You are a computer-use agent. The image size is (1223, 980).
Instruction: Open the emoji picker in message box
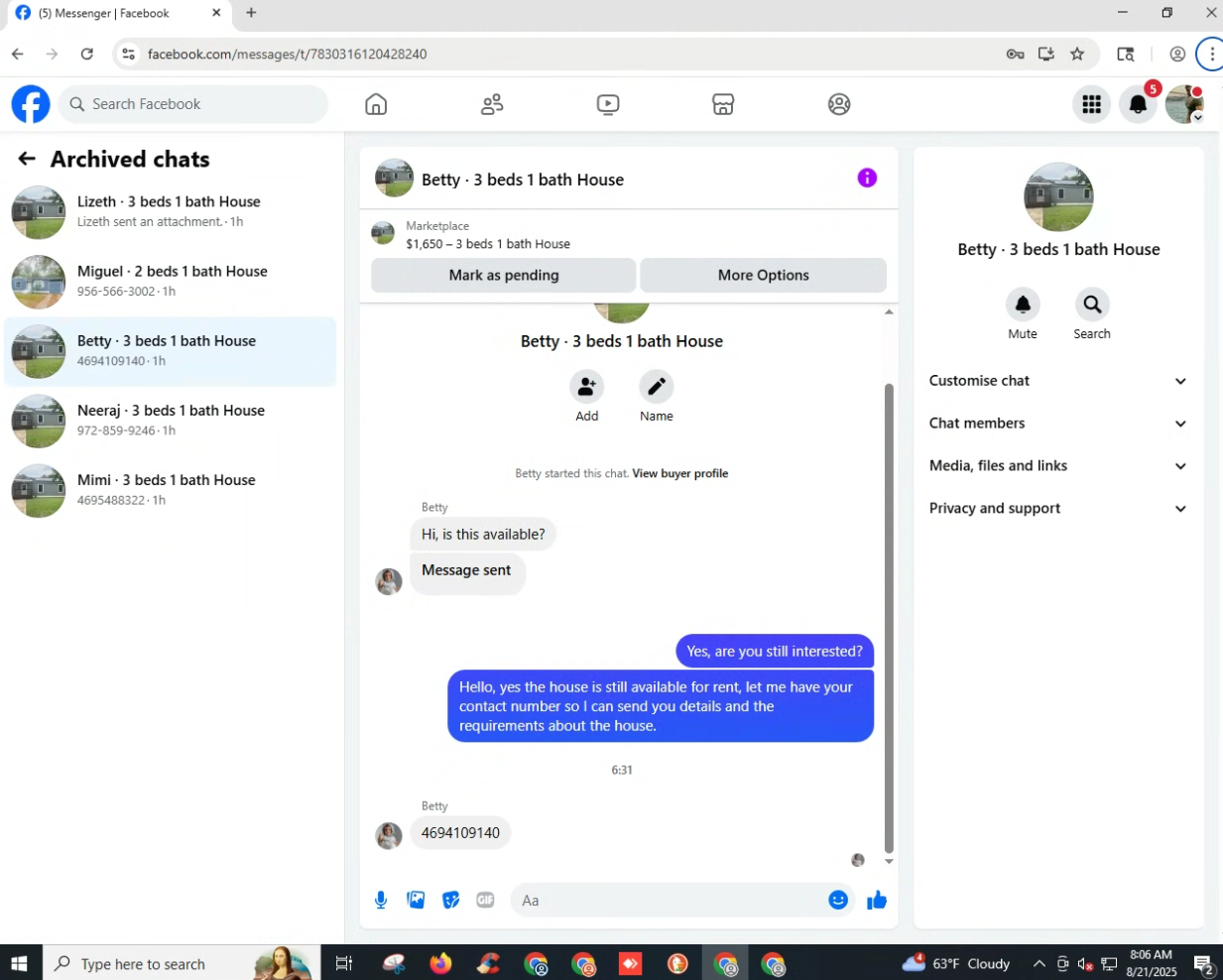(838, 900)
